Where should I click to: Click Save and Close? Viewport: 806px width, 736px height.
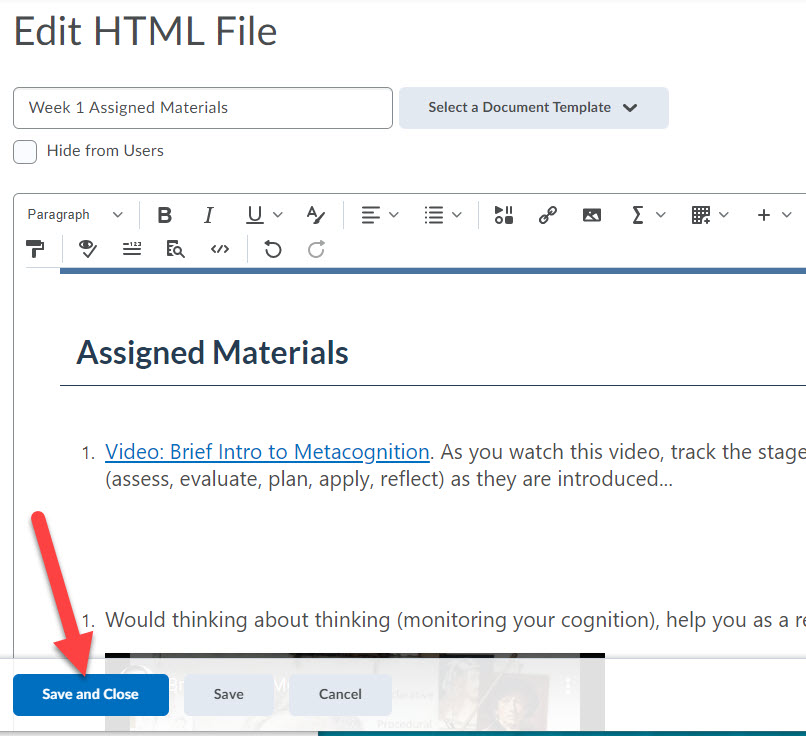tap(90, 694)
